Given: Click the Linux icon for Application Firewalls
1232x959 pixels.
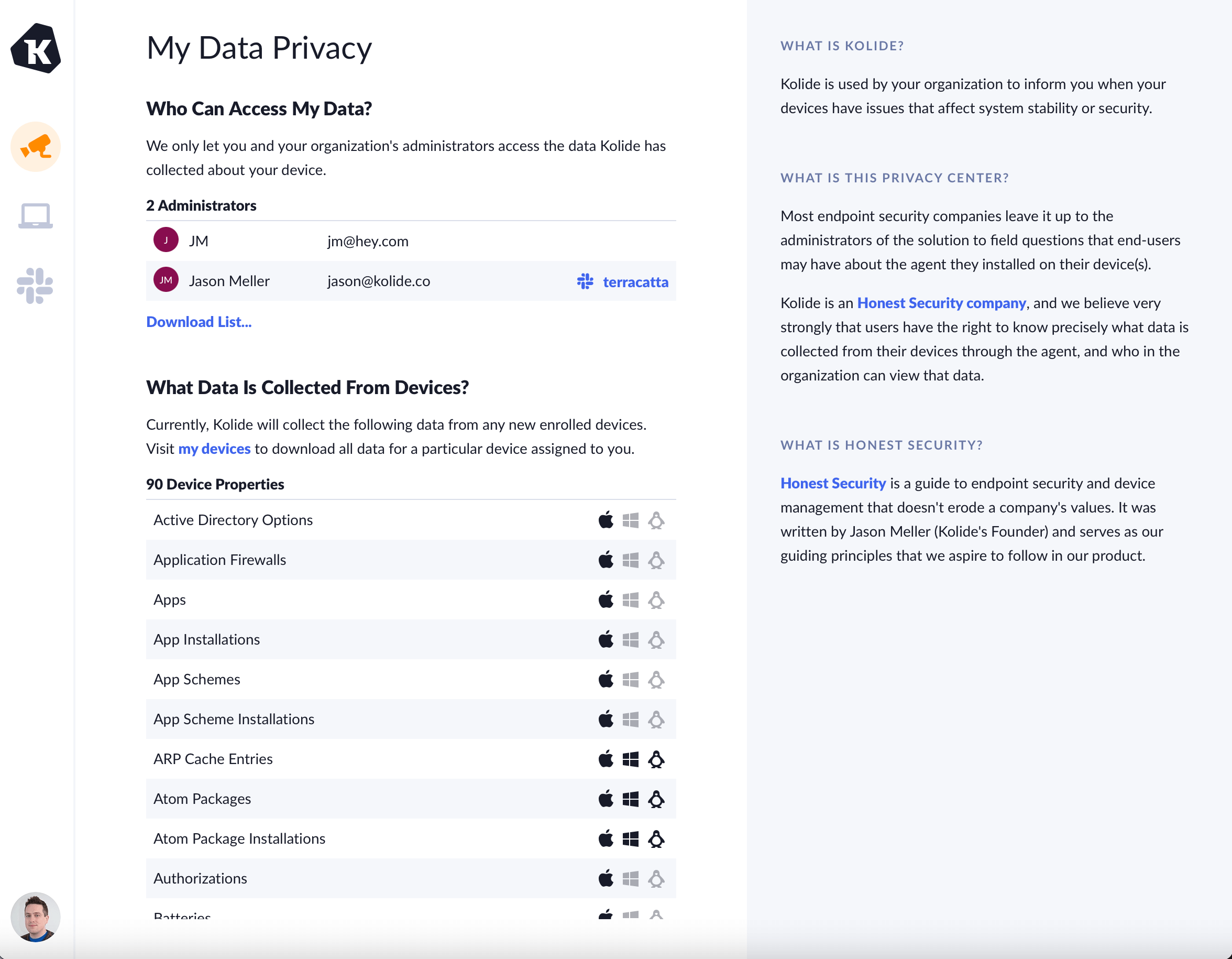Looking at the screenshot, I should coord(656,560).
